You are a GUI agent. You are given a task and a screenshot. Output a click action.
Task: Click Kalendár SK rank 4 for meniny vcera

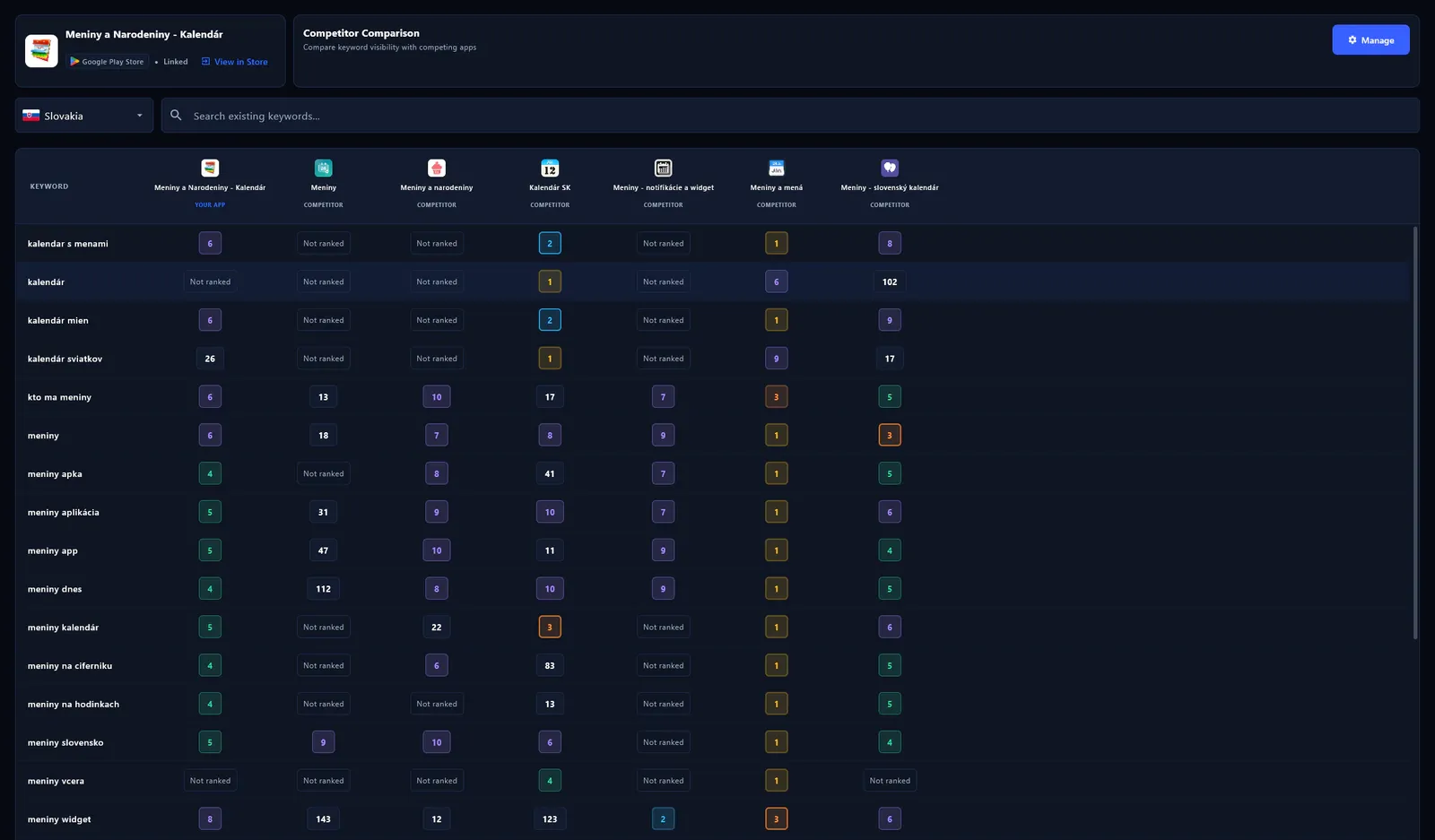point(550,781)
